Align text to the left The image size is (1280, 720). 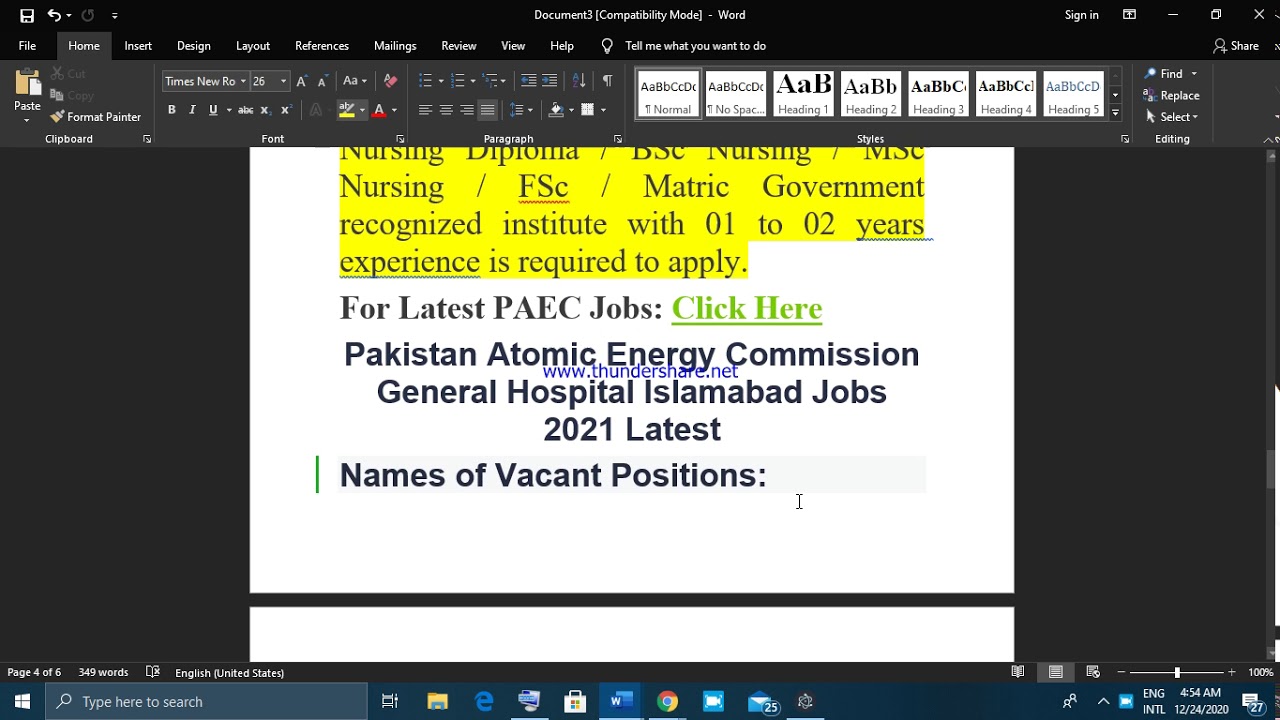click(x=425, y=110)
